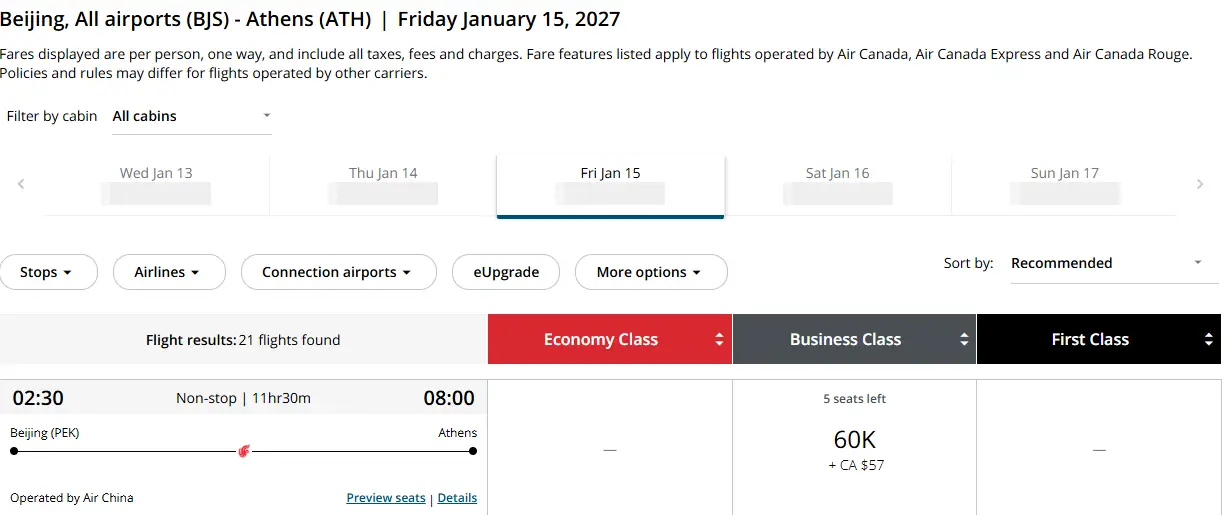Expand the Airlines filter

pyautogui.click(x=167, y=272)
